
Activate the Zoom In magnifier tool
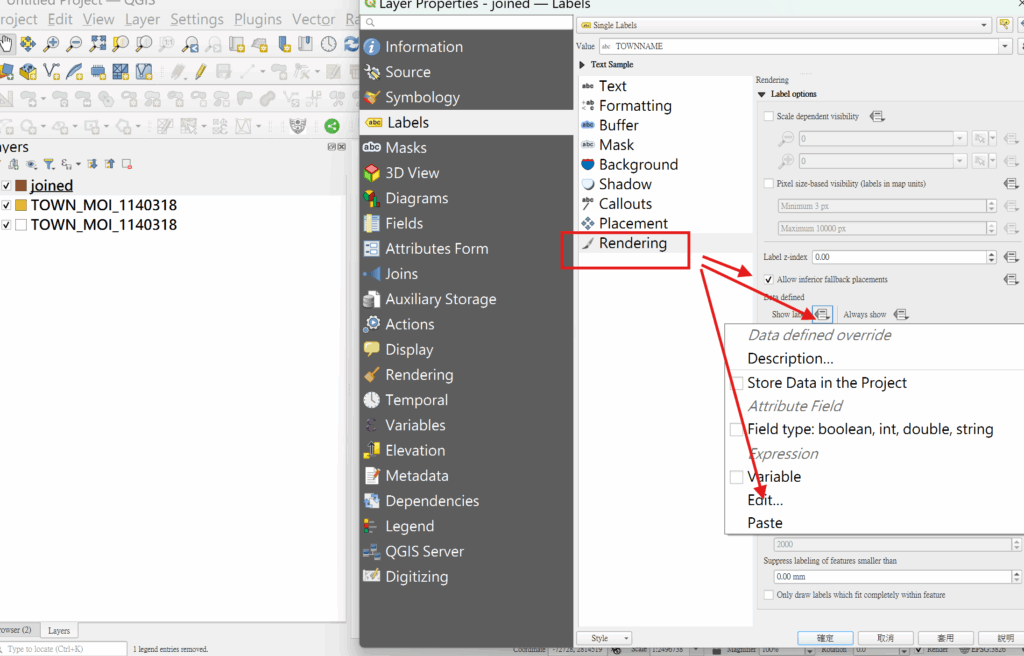(51, 44)
